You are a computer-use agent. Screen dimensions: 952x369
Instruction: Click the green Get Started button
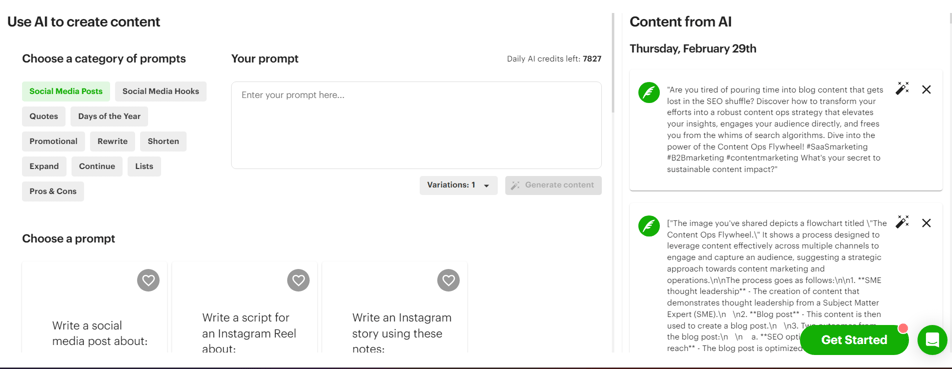click(854, 340)
